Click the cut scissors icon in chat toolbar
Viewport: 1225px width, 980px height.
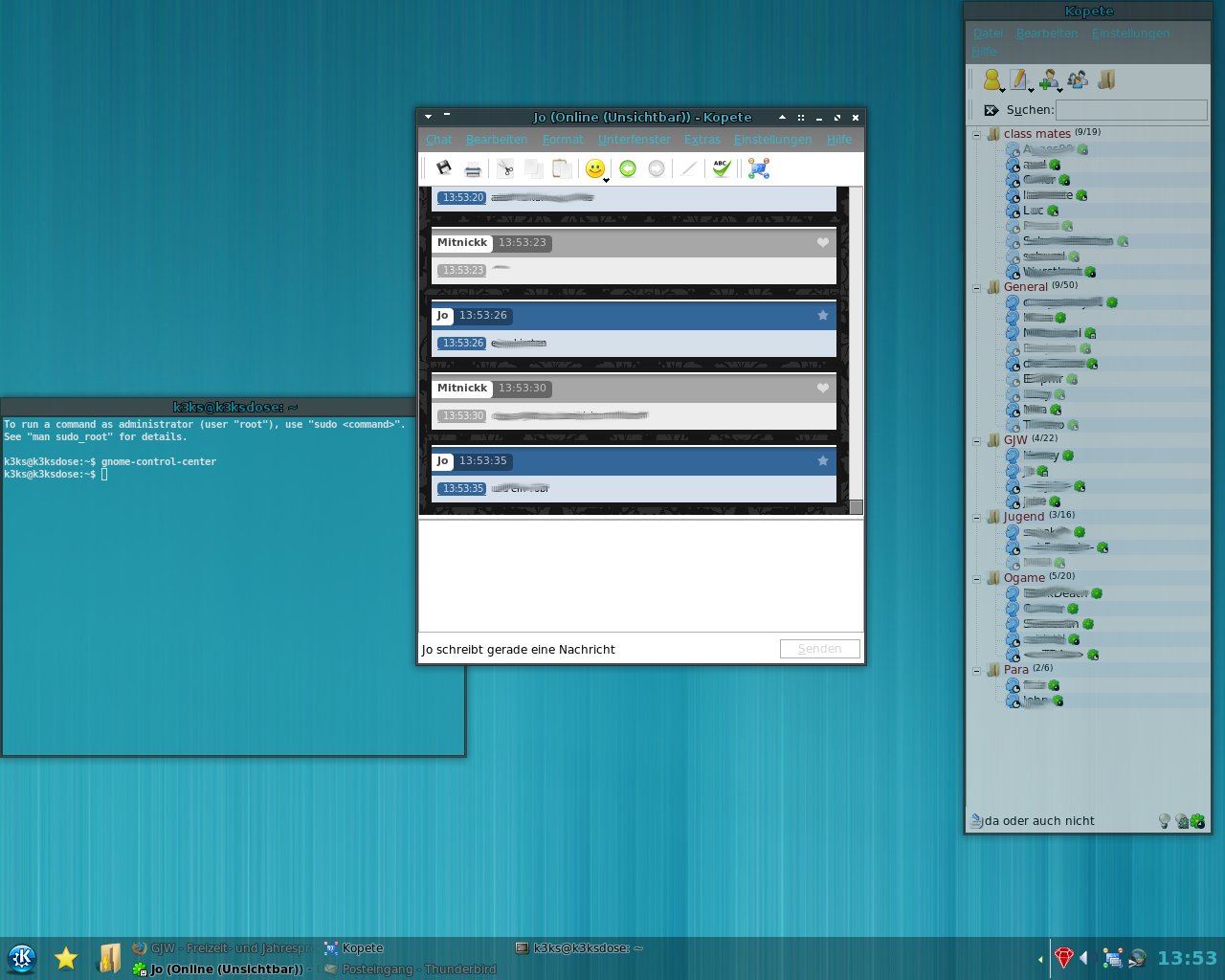click(505, 169)
